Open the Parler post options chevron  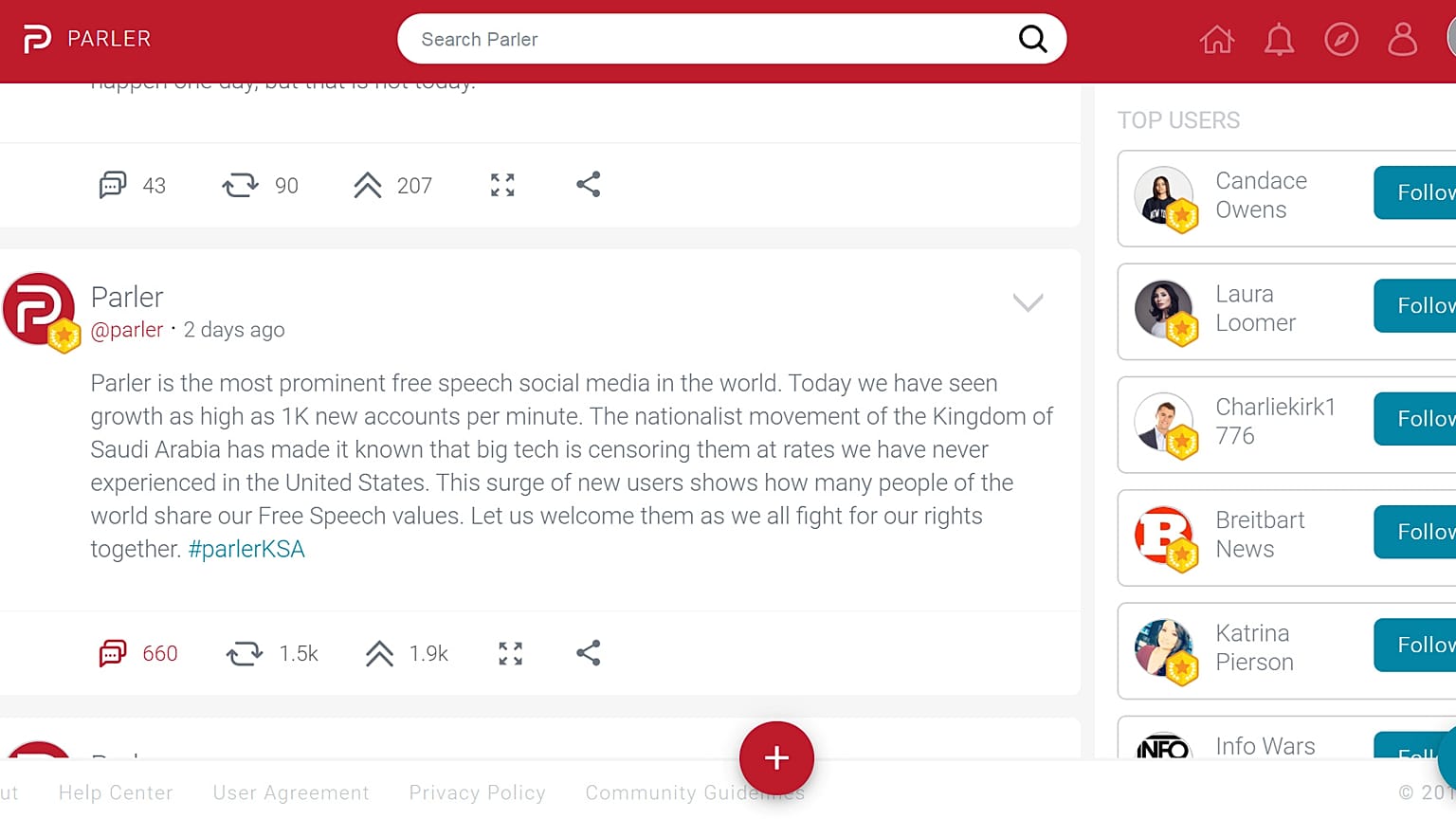tap(1028, 302)
